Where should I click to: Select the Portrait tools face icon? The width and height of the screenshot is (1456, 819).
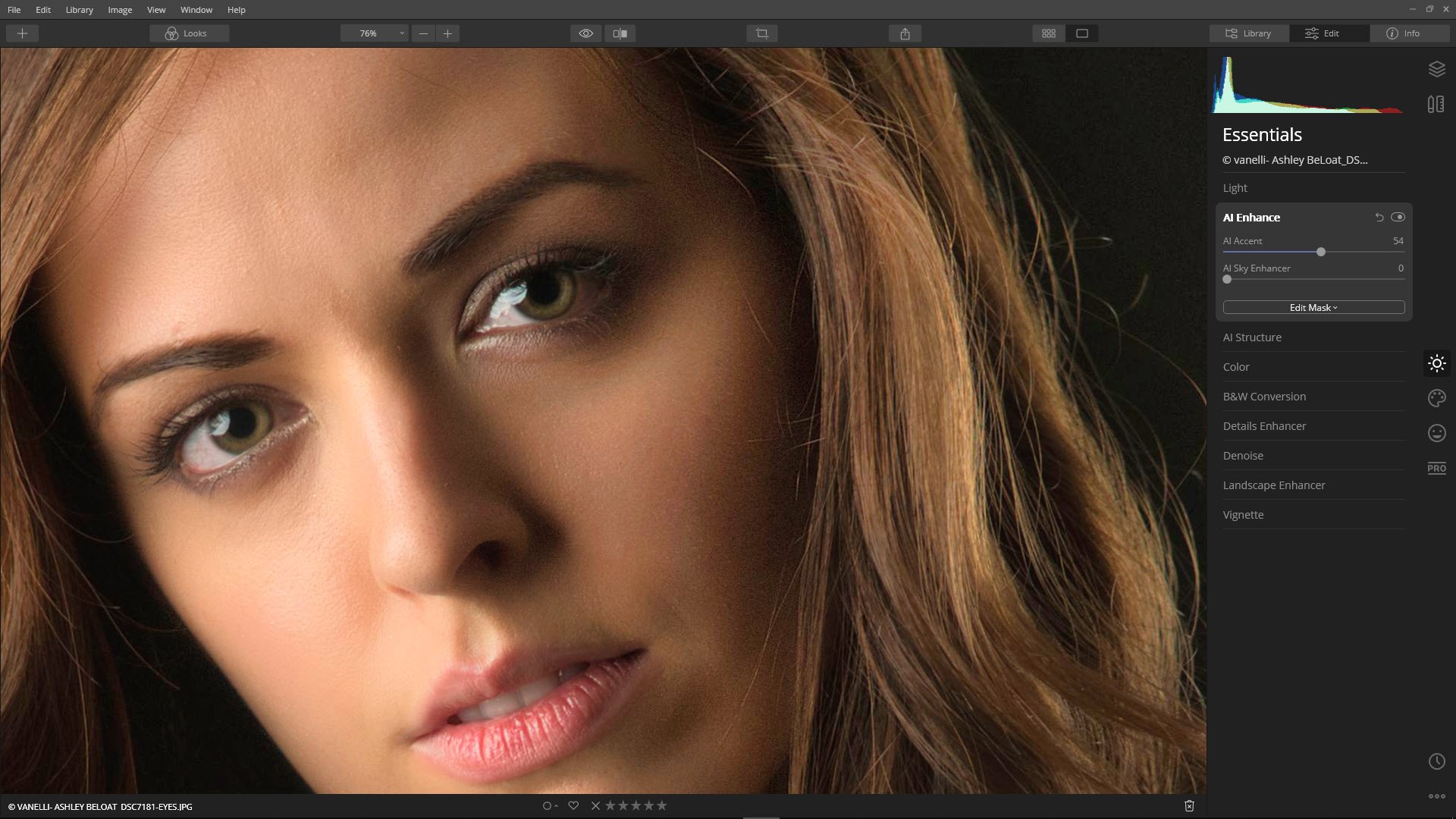[1436, 433]
